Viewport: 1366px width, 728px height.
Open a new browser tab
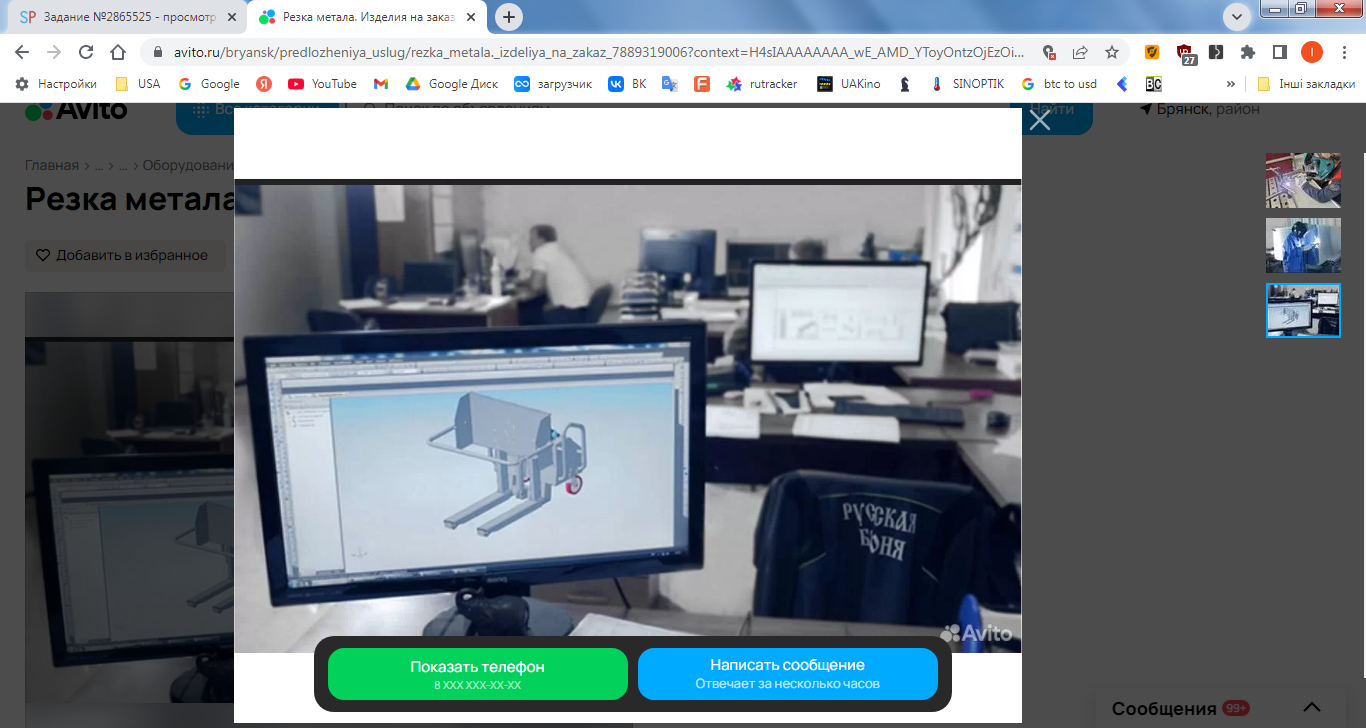[x=509, y=16]
